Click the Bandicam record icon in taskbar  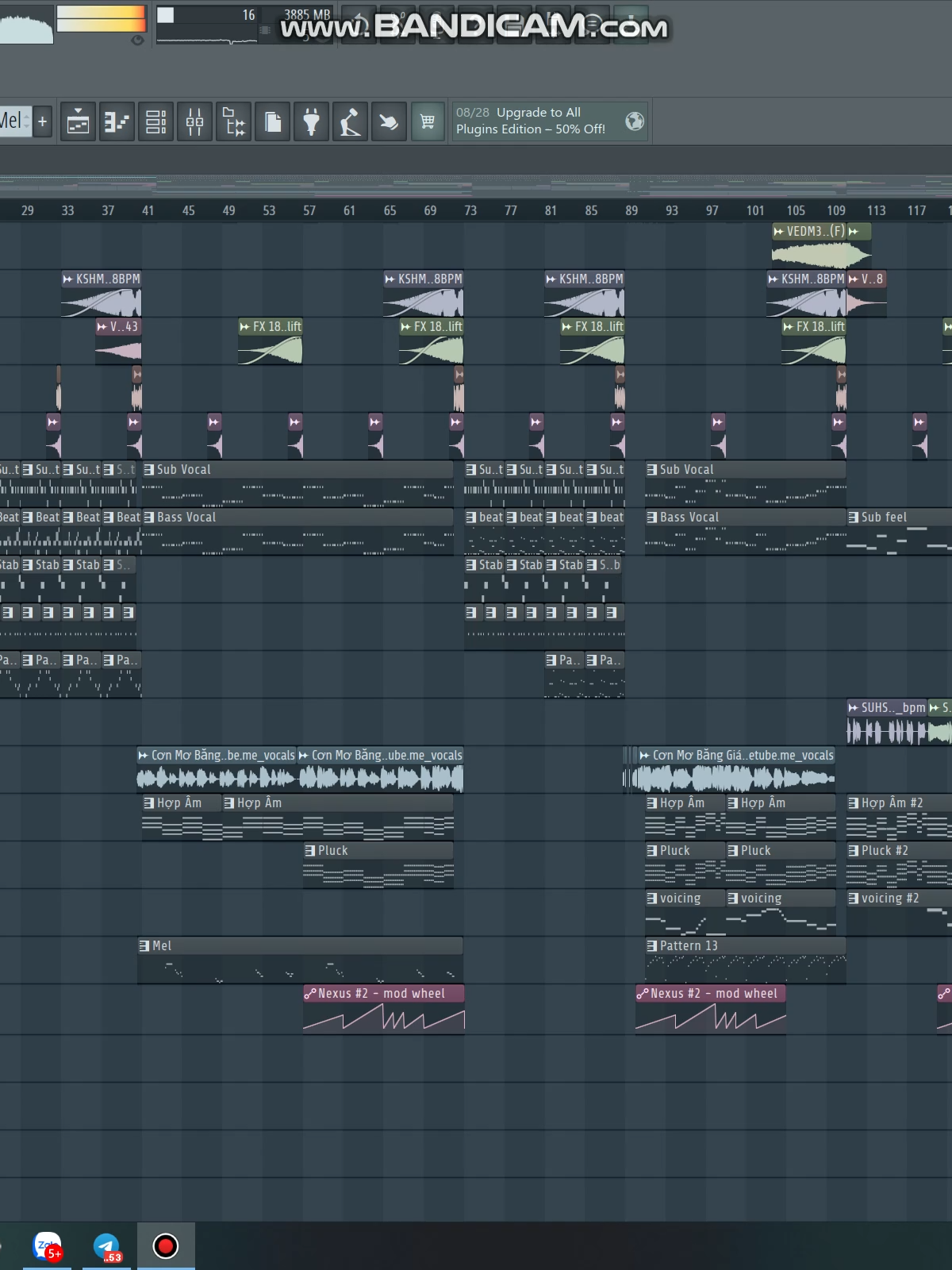[x=165, y=1246]
